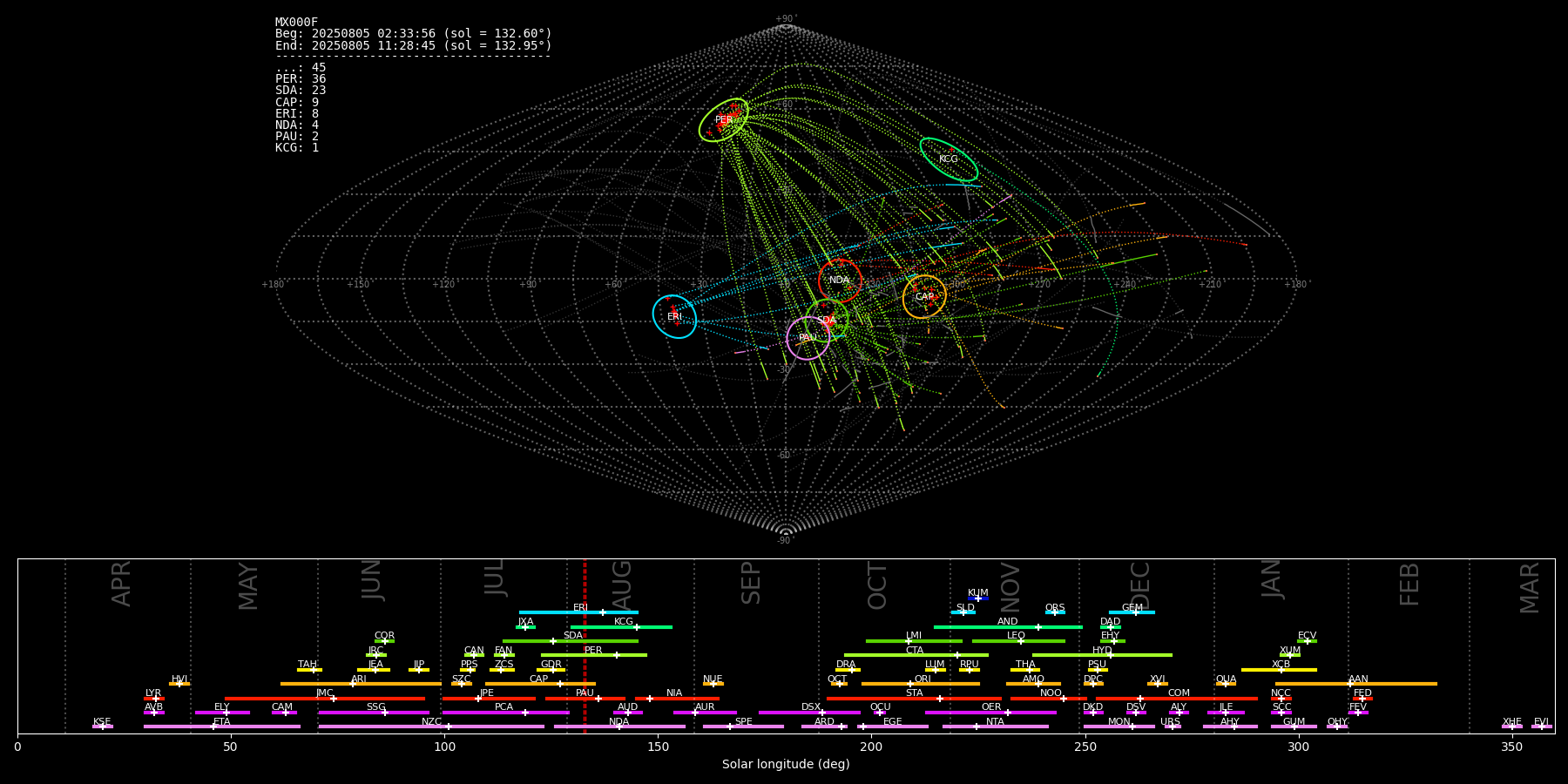The width and height of the screenshot is (1568, 784).
Task: Click the -90° pole label at bottom
Action: point(786,541)
